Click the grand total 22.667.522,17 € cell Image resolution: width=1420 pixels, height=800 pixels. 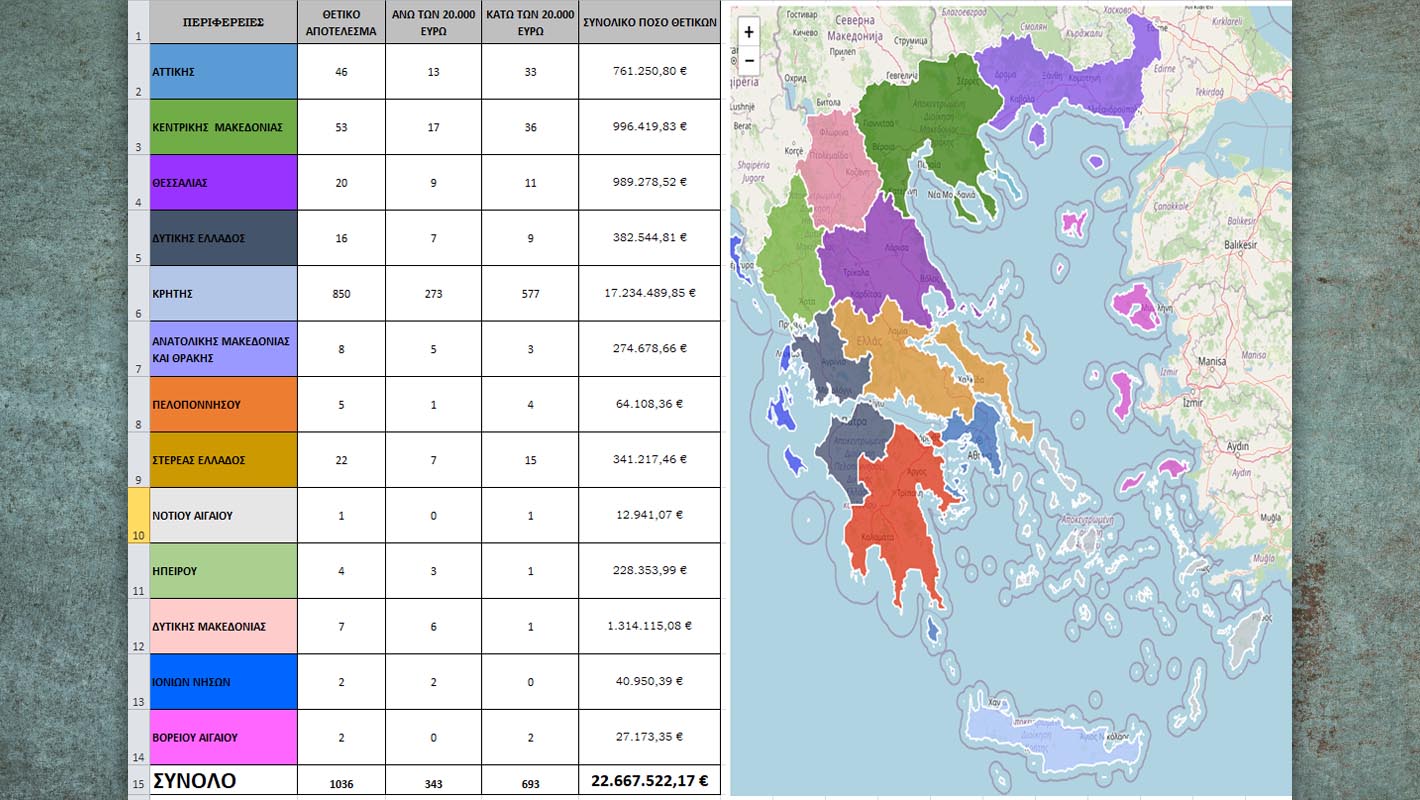[649, 781]
